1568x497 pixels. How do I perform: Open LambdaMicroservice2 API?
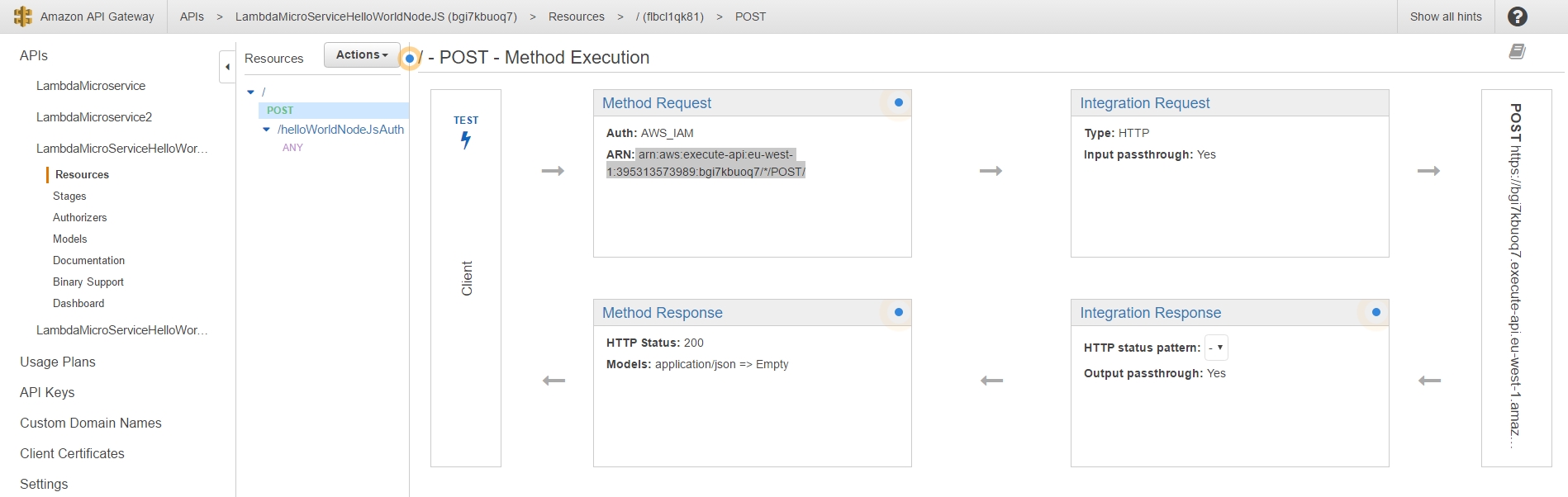point(94,117)
